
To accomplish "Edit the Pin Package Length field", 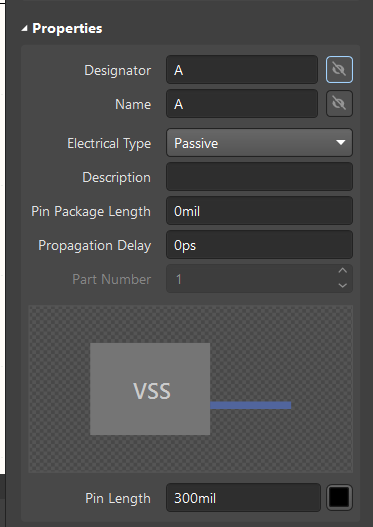I will click(x=259, y=211).
